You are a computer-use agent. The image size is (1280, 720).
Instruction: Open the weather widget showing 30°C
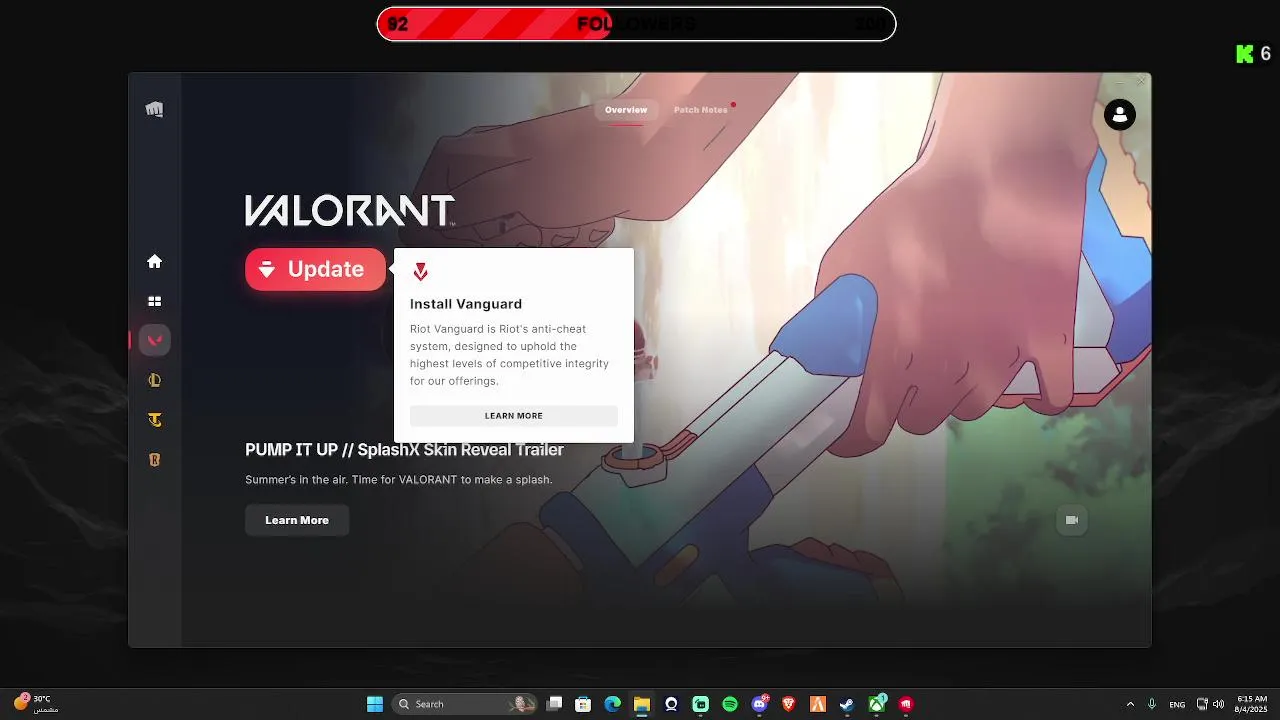pyautogui.click(x=34, y=704)
